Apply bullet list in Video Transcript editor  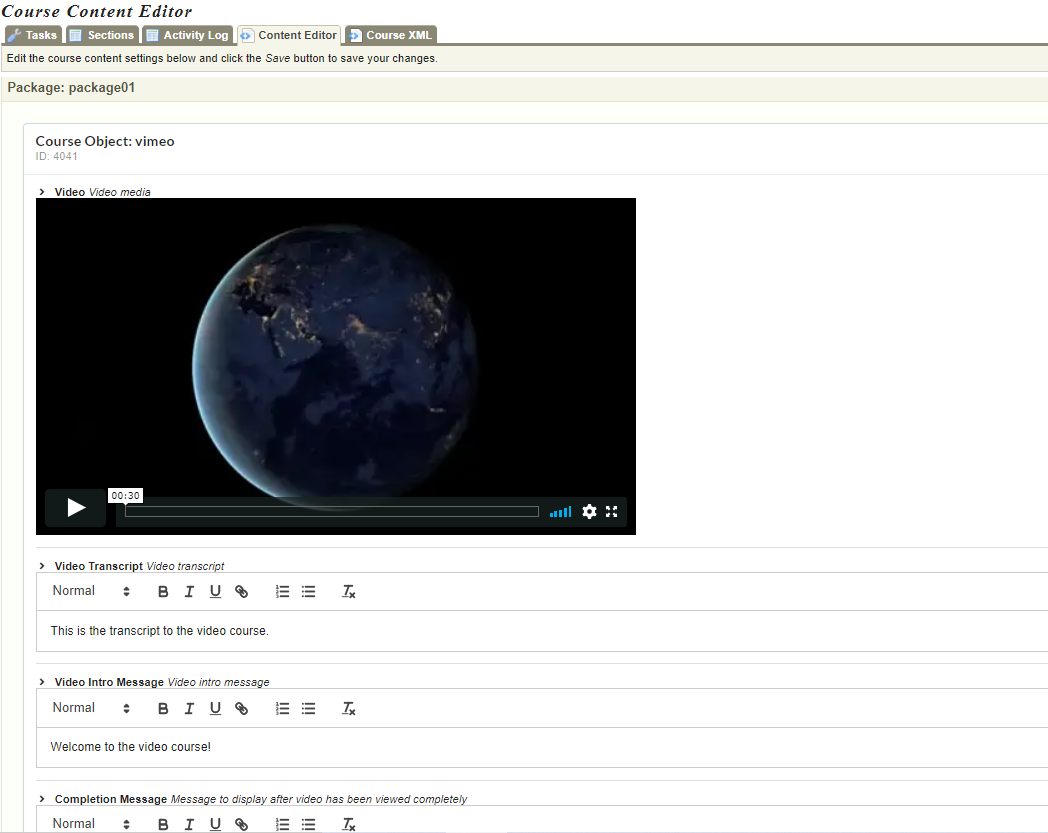point(308,592)
